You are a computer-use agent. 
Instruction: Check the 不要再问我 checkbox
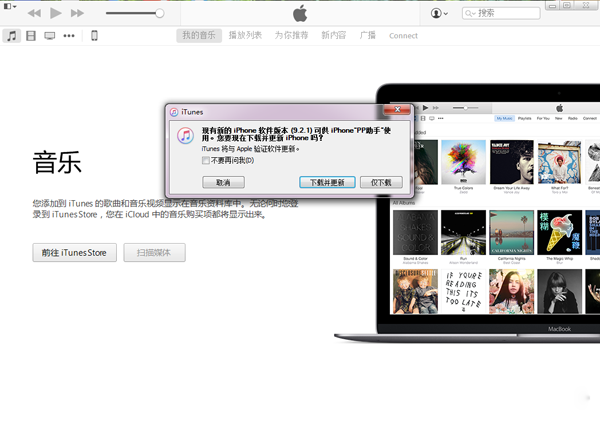pos(206,160)
